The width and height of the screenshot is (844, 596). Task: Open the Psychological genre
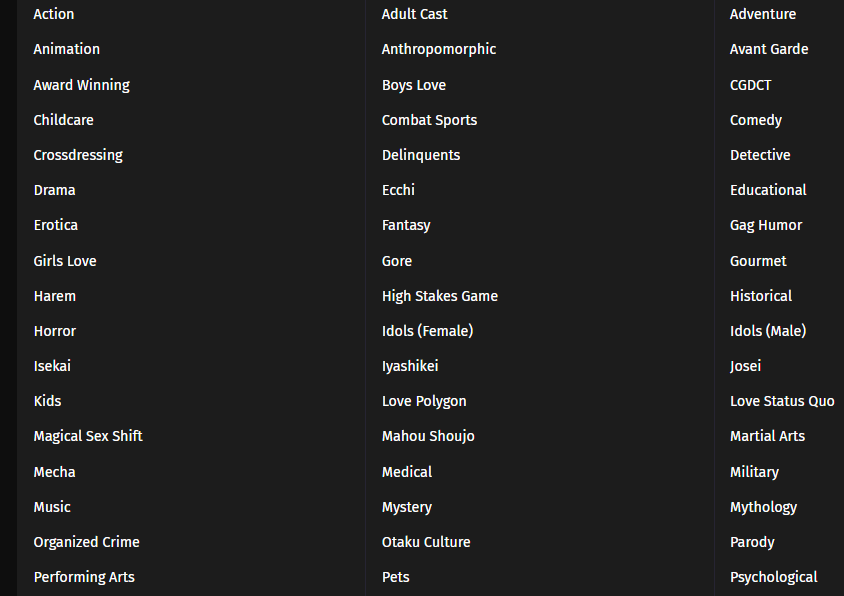774,577
